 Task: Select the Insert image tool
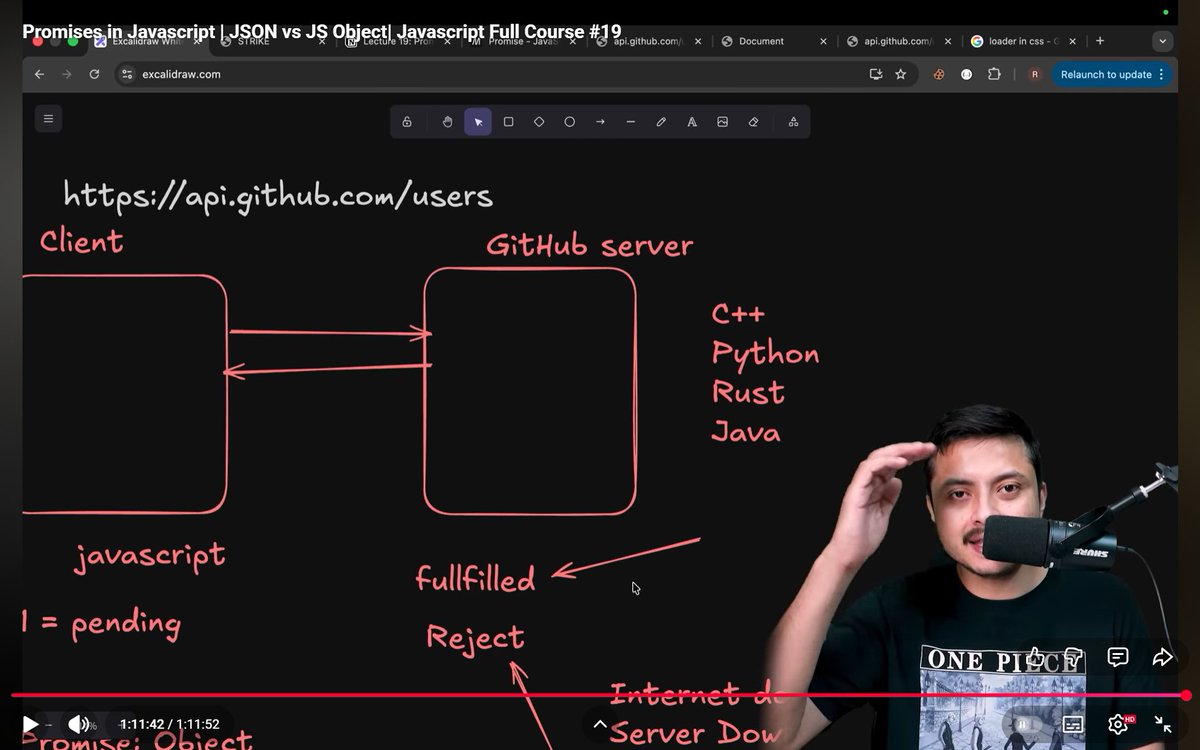click(x=722, y=122)
